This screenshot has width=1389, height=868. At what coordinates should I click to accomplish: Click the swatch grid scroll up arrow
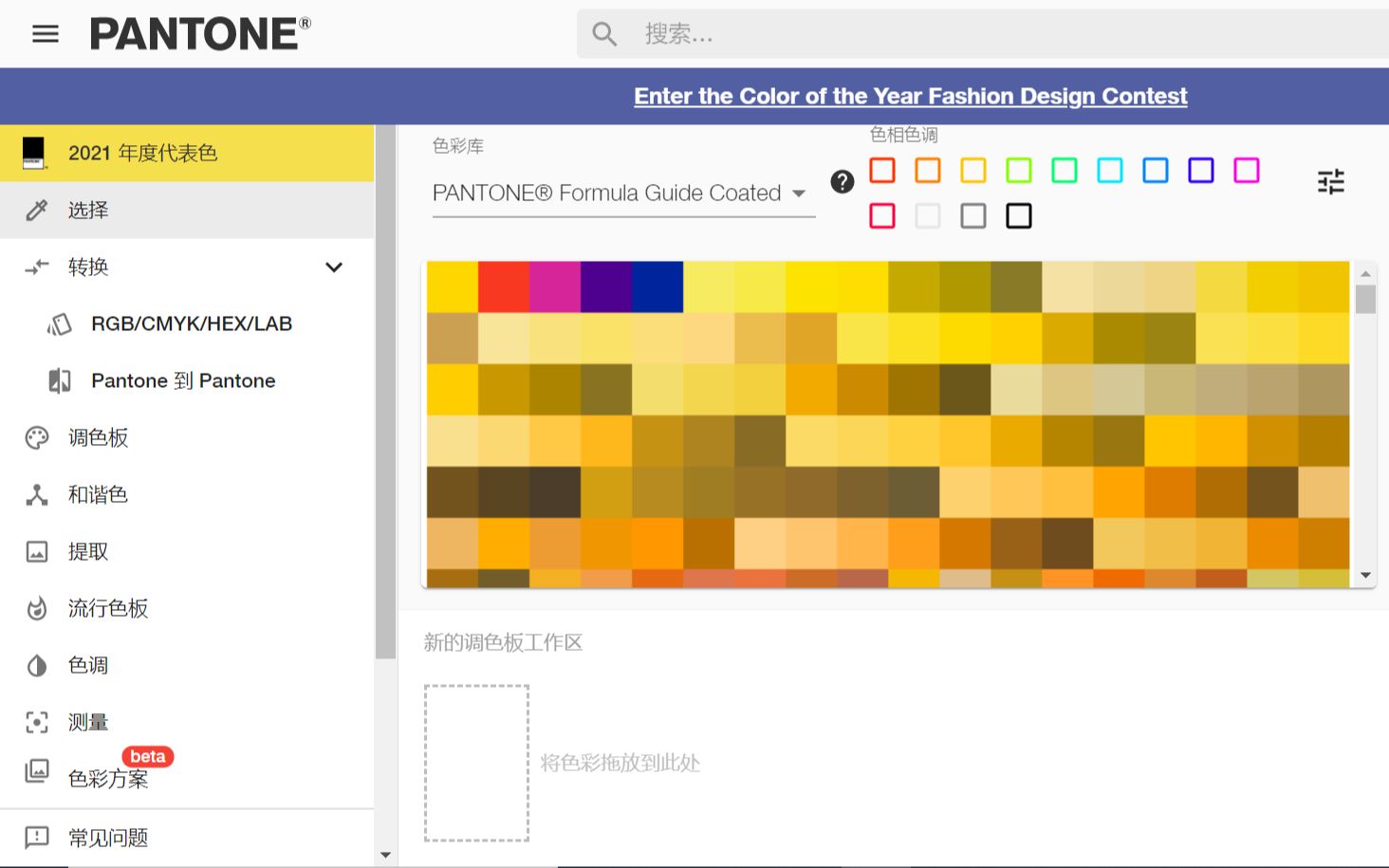pos(1365,273)
